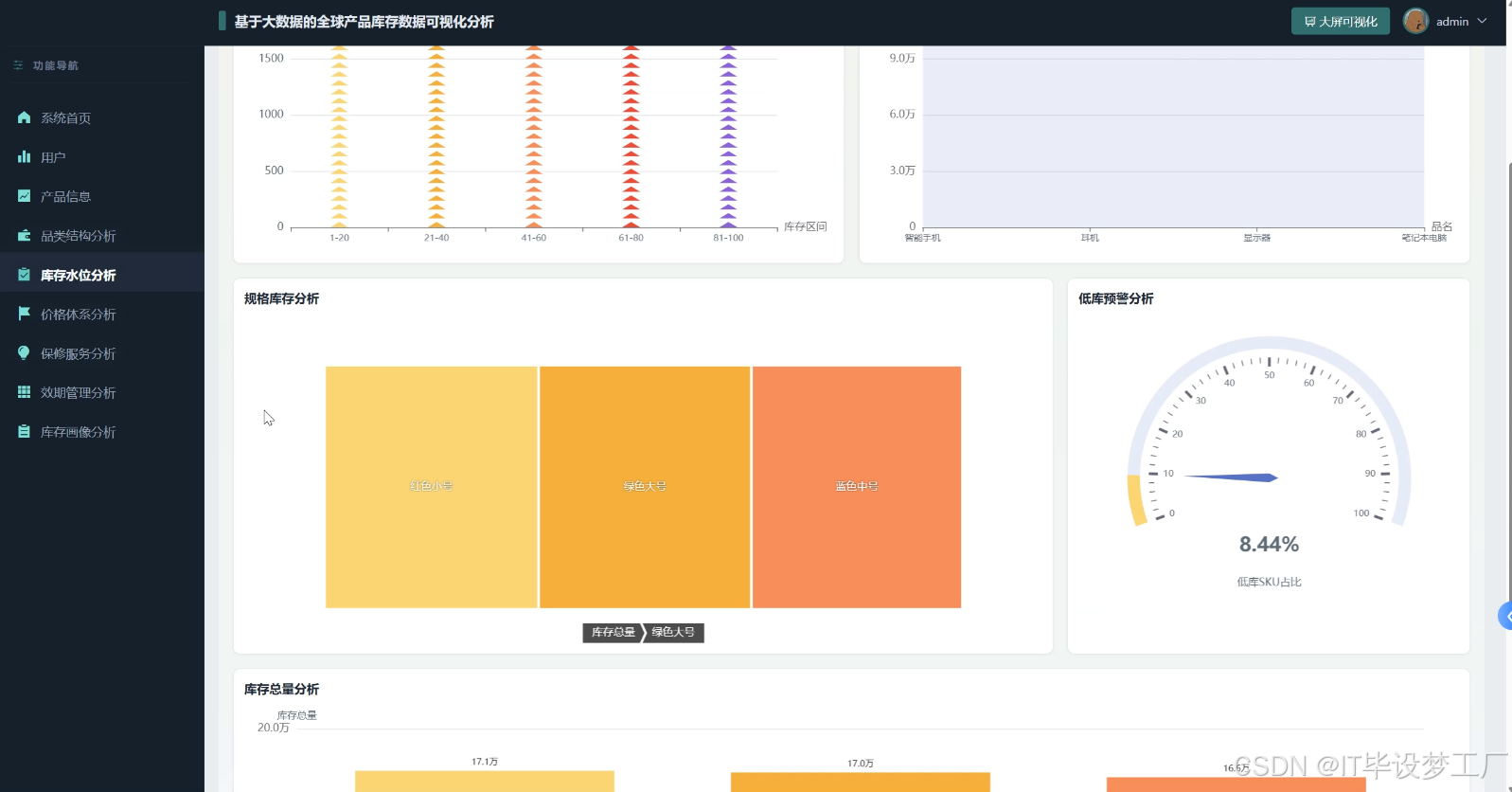Open 系统首页 menu item

(101, 117)
